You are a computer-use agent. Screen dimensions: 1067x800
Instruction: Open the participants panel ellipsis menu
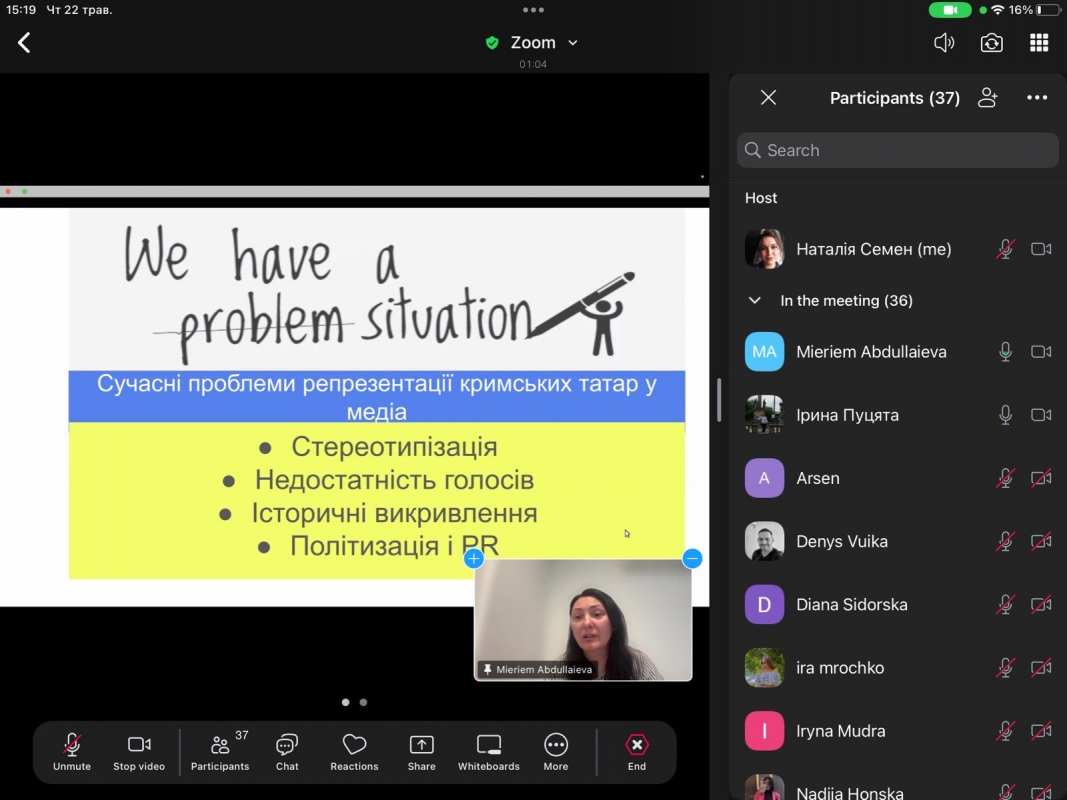point(1037,98)
